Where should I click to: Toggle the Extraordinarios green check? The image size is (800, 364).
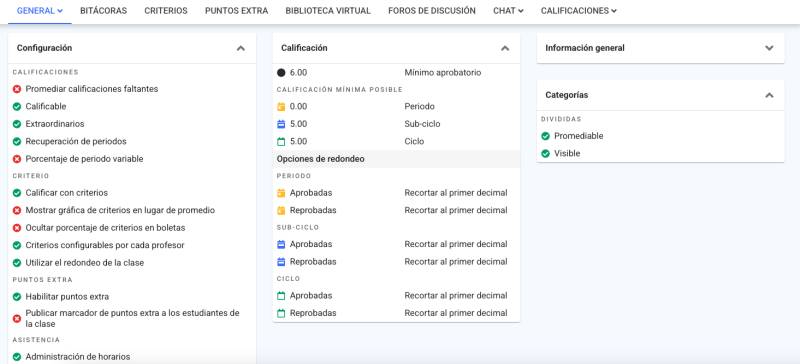(x=17, y=124)
